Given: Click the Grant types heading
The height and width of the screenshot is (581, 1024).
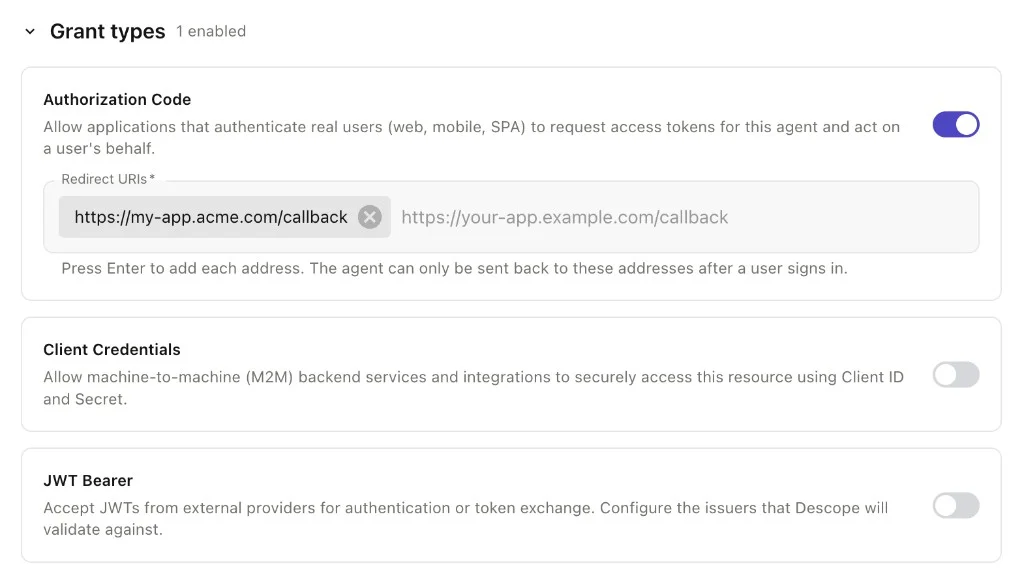Looking at the screenshot, I should tap(108, 31).
